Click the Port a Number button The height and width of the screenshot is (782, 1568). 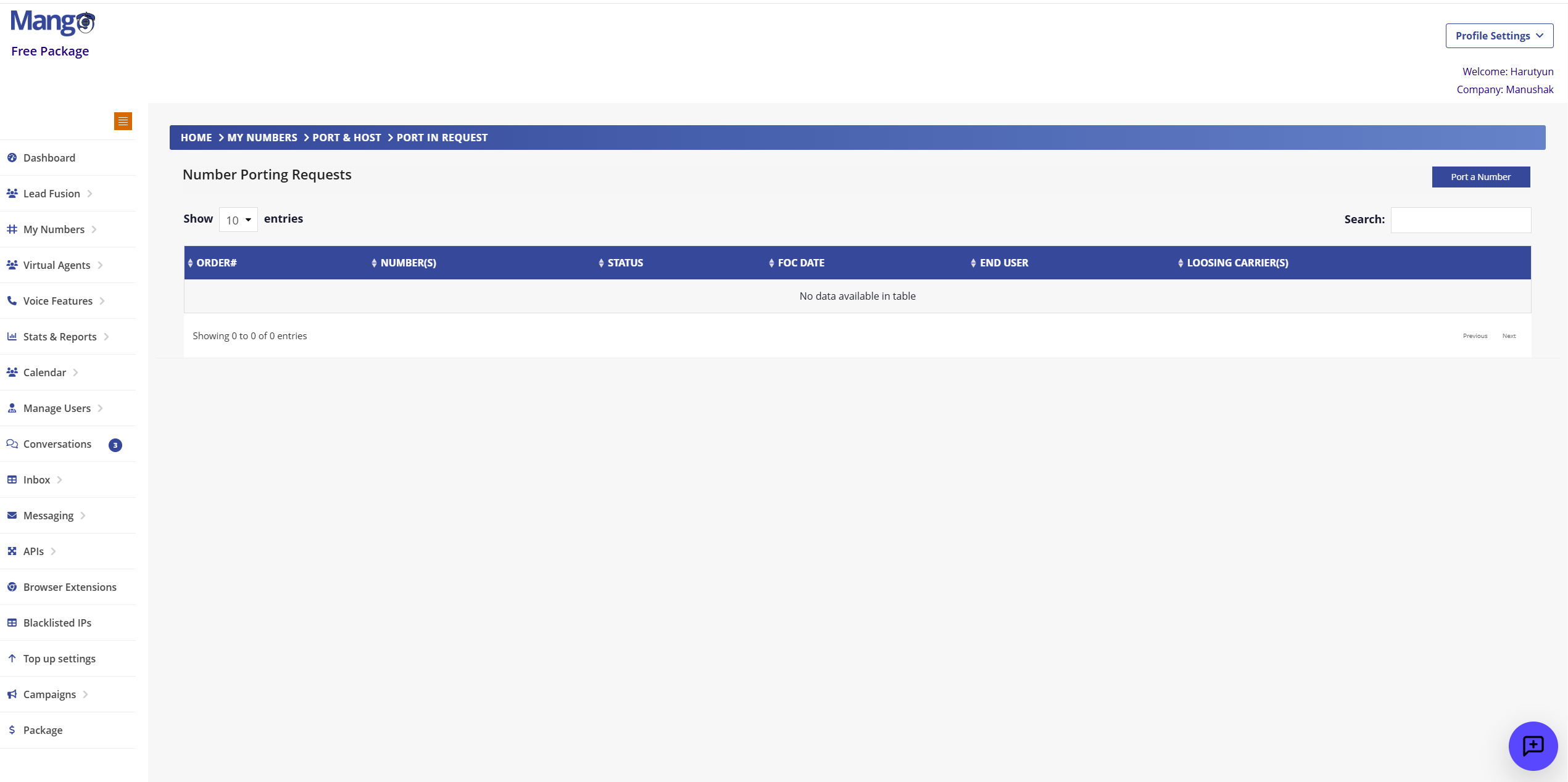pos(1480,177)
